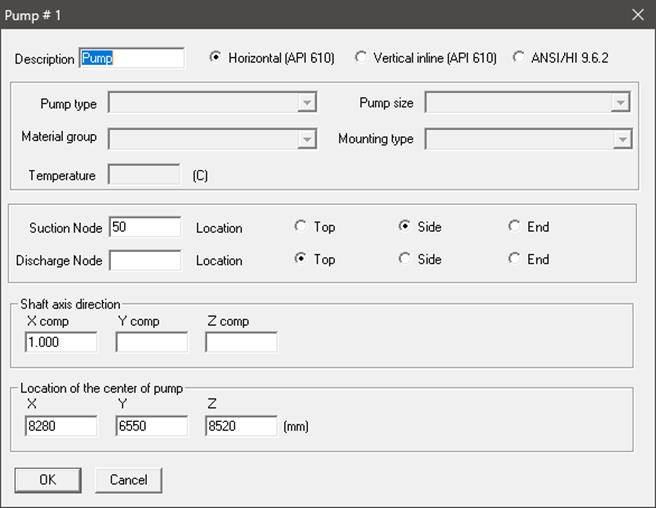Click the Discharge Node input box
The height and width of the screenshot is (508, 656).
tap(145, 260)
